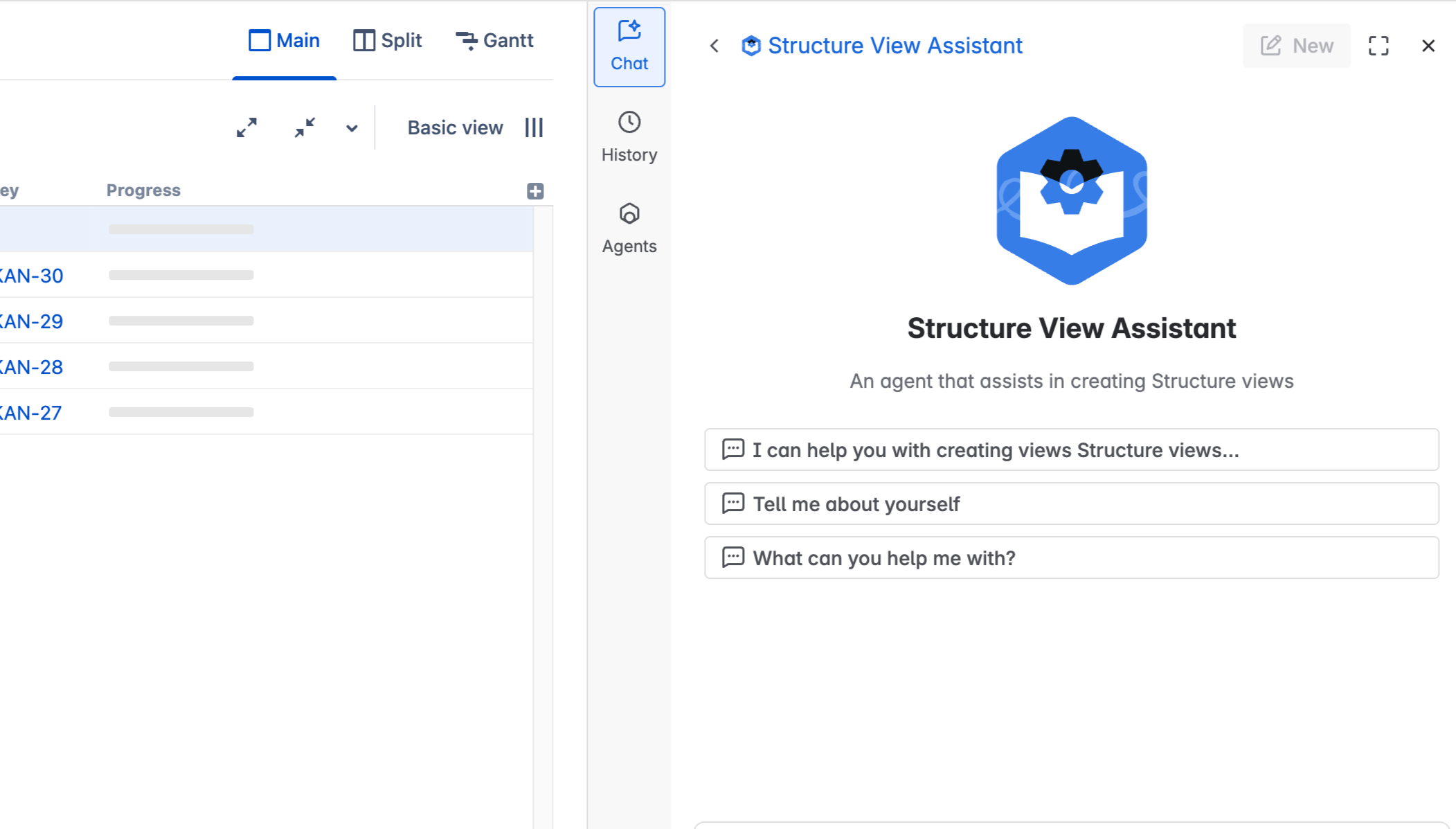Screen dimensions: 1456x829
Task: Click the expand all rows icon
Action: pos(246,127)
